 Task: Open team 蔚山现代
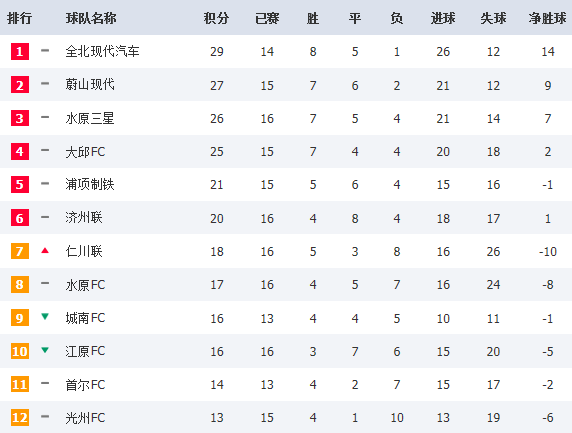pyautogui.click(x=90, y=85)
